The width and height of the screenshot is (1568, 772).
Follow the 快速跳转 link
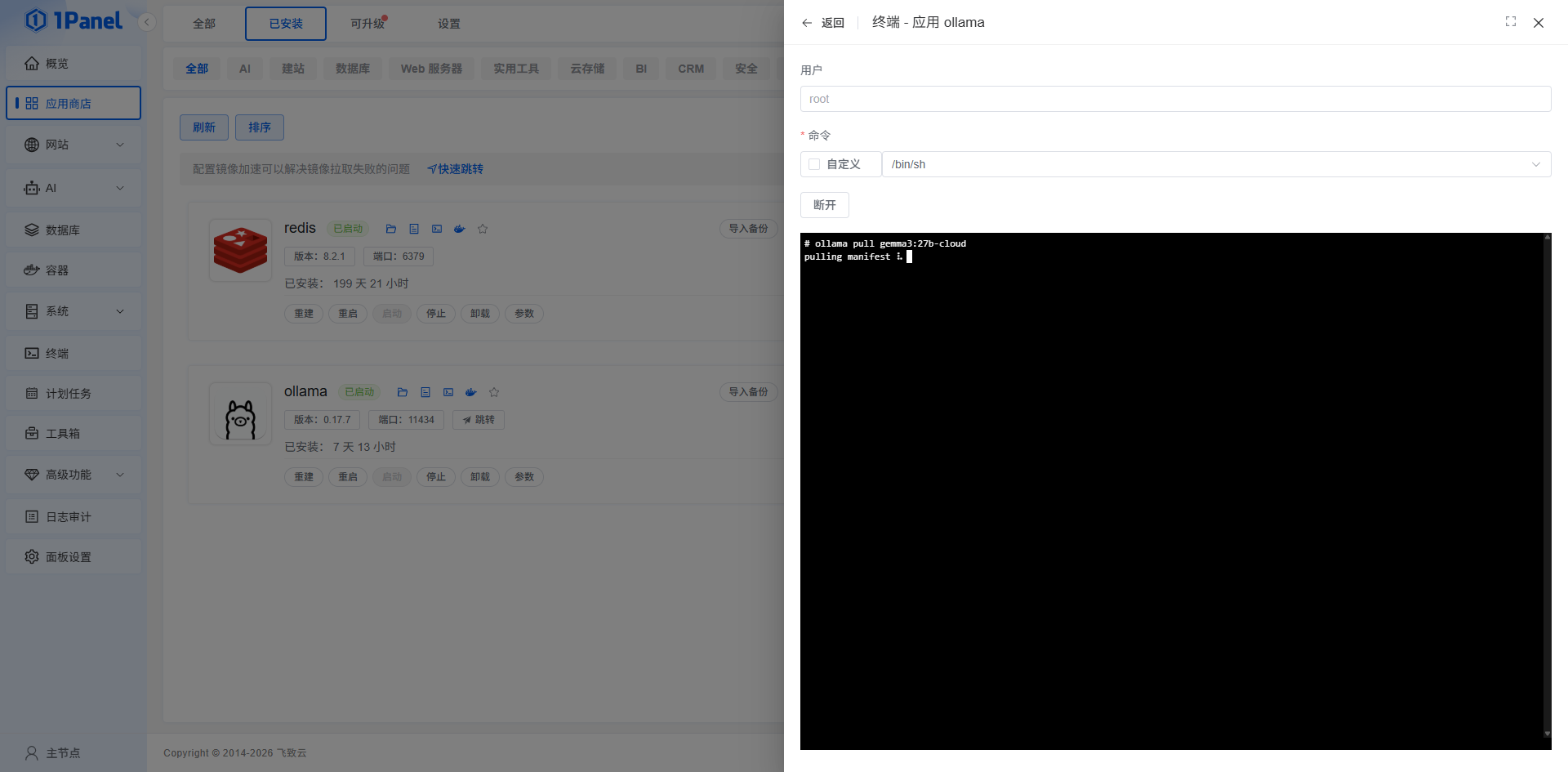[455, 169]
